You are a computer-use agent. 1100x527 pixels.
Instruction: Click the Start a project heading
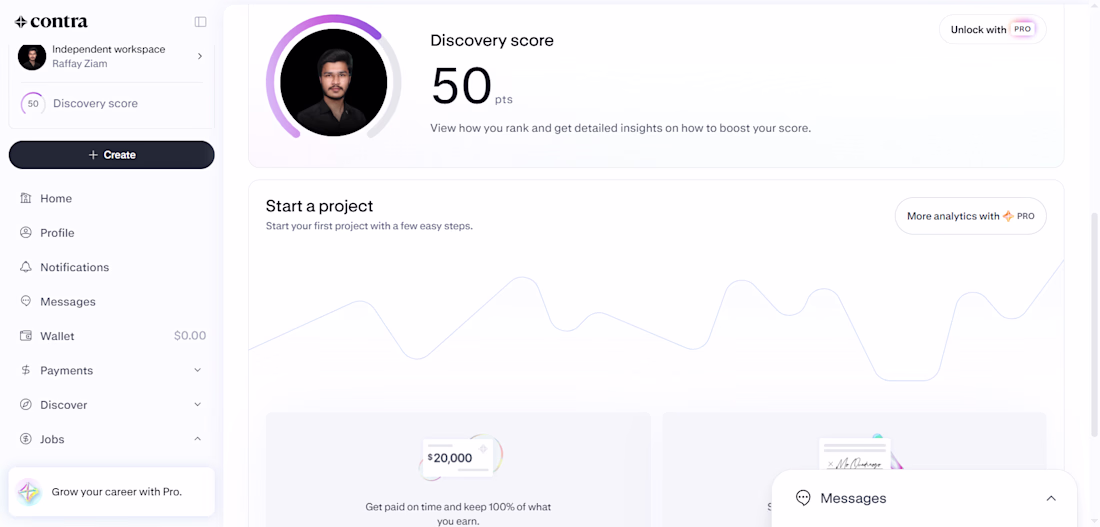click(x=319, y=206)
